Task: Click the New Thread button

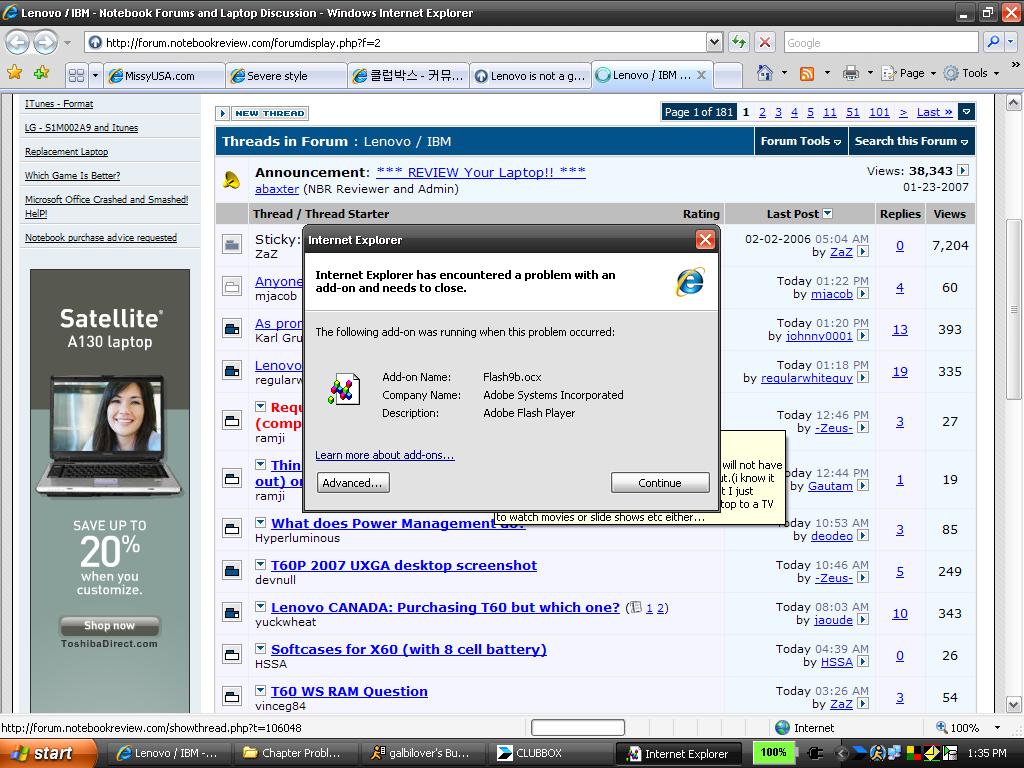Action: pyautogui.click(x=270, y=113)
